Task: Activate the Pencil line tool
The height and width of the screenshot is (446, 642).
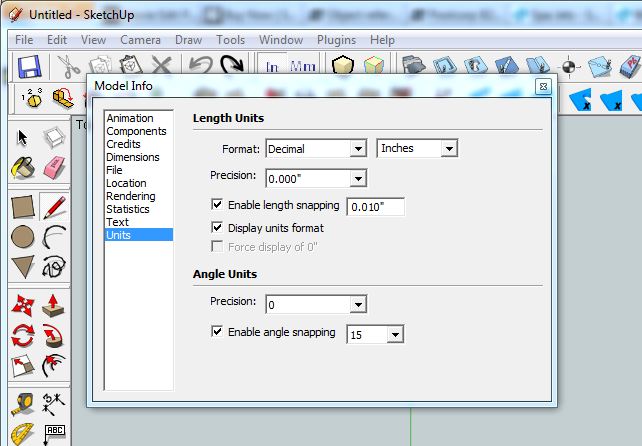Action: pos(55,207)
